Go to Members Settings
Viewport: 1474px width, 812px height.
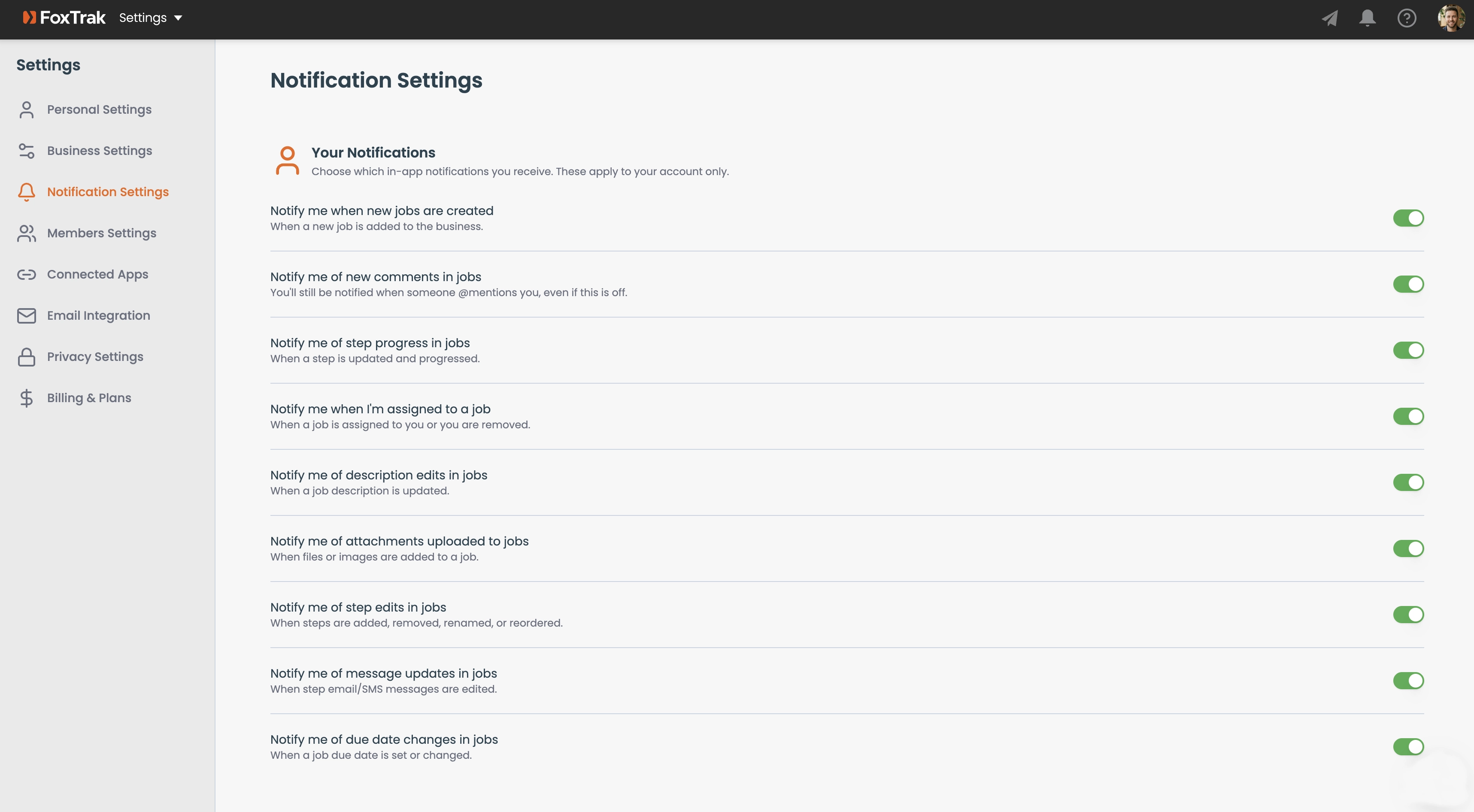pos(101,233)
